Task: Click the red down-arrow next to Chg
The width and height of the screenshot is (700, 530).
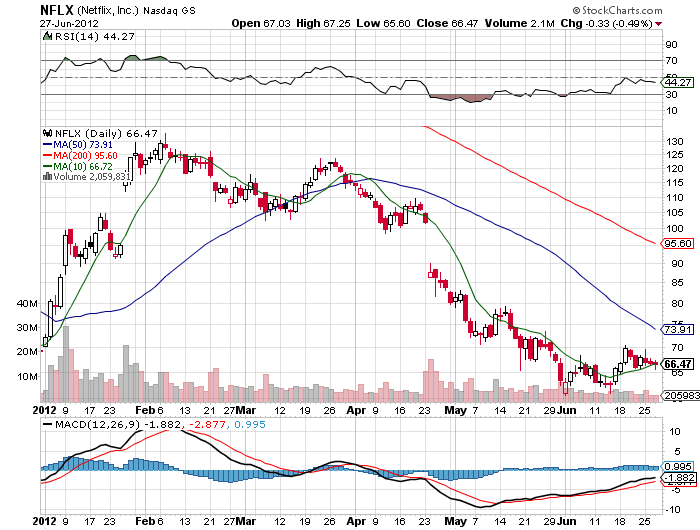Action: coord(658,24)
